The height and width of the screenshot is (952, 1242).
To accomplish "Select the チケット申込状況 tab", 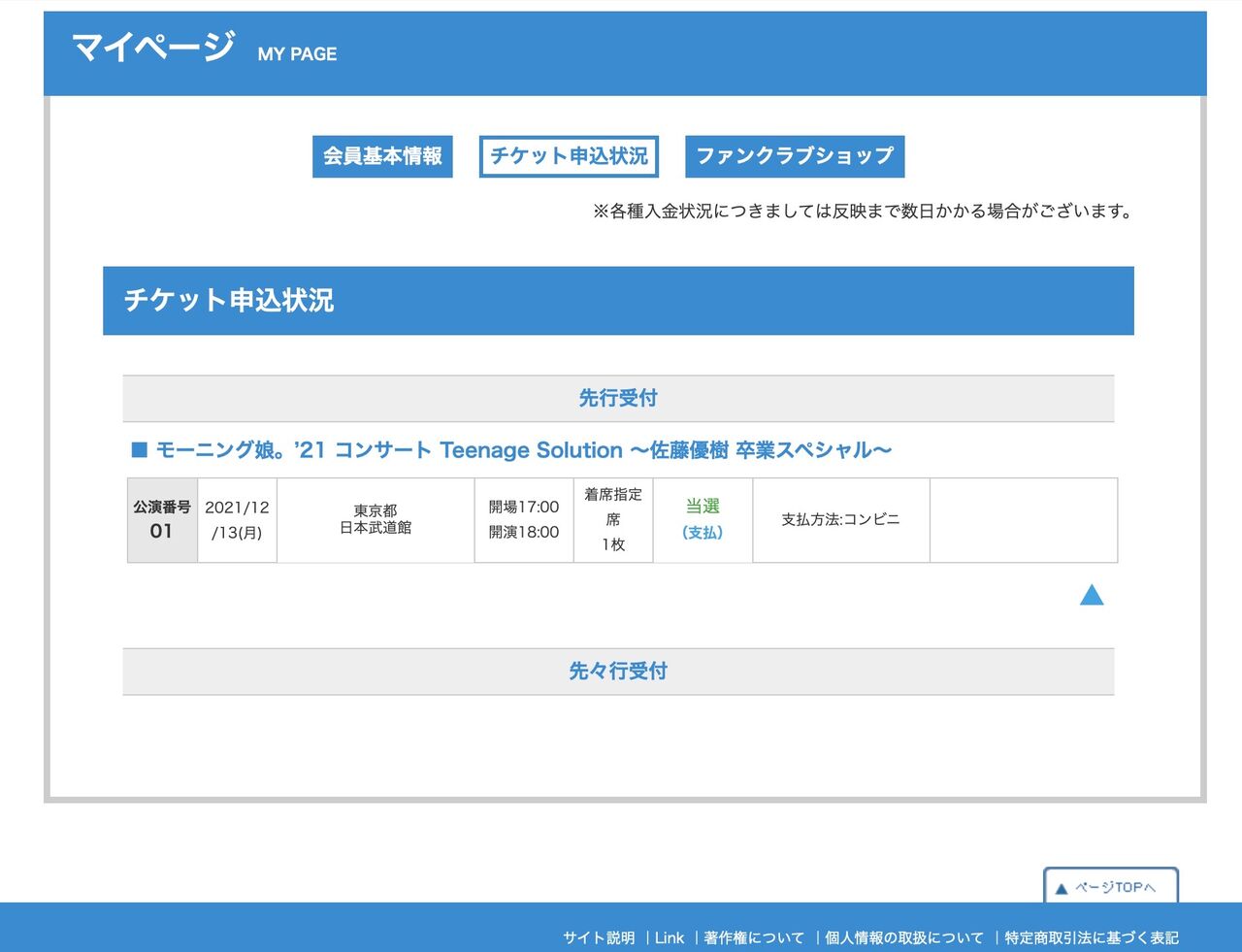I will click(x=569, y=156).
